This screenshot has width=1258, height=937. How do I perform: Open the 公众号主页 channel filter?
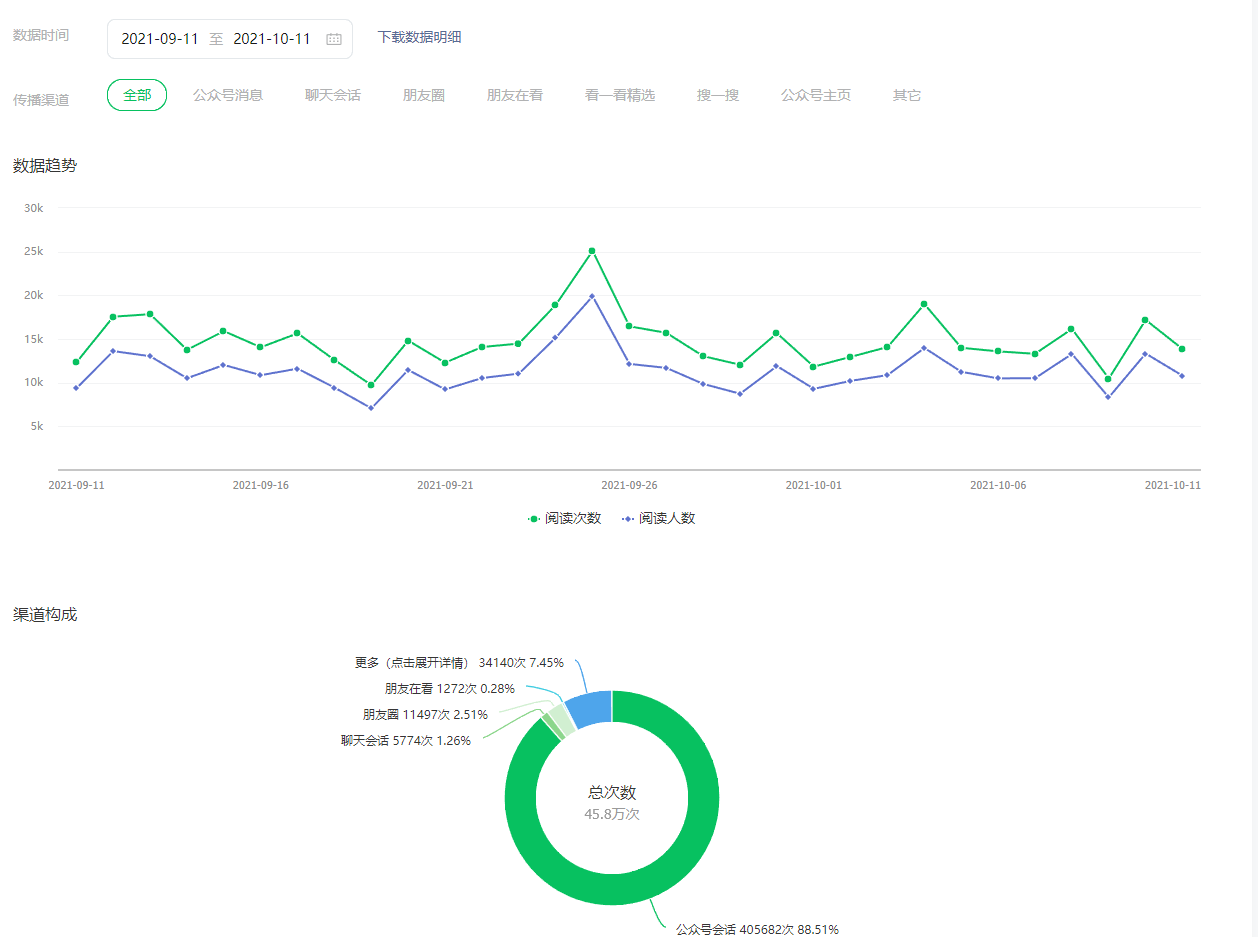(816, 95)
